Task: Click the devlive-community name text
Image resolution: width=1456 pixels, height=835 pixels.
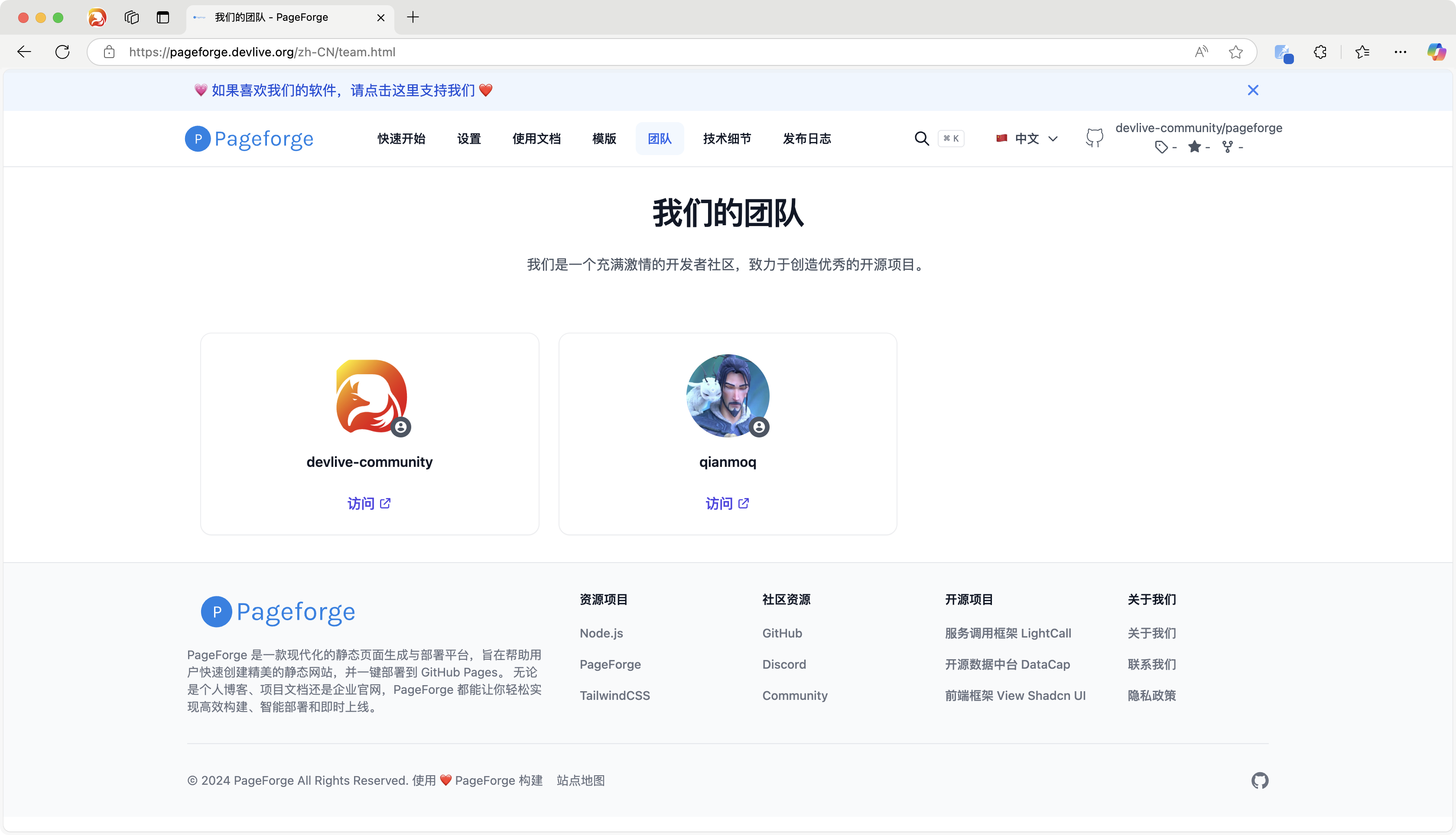Action: click(370, 462)
